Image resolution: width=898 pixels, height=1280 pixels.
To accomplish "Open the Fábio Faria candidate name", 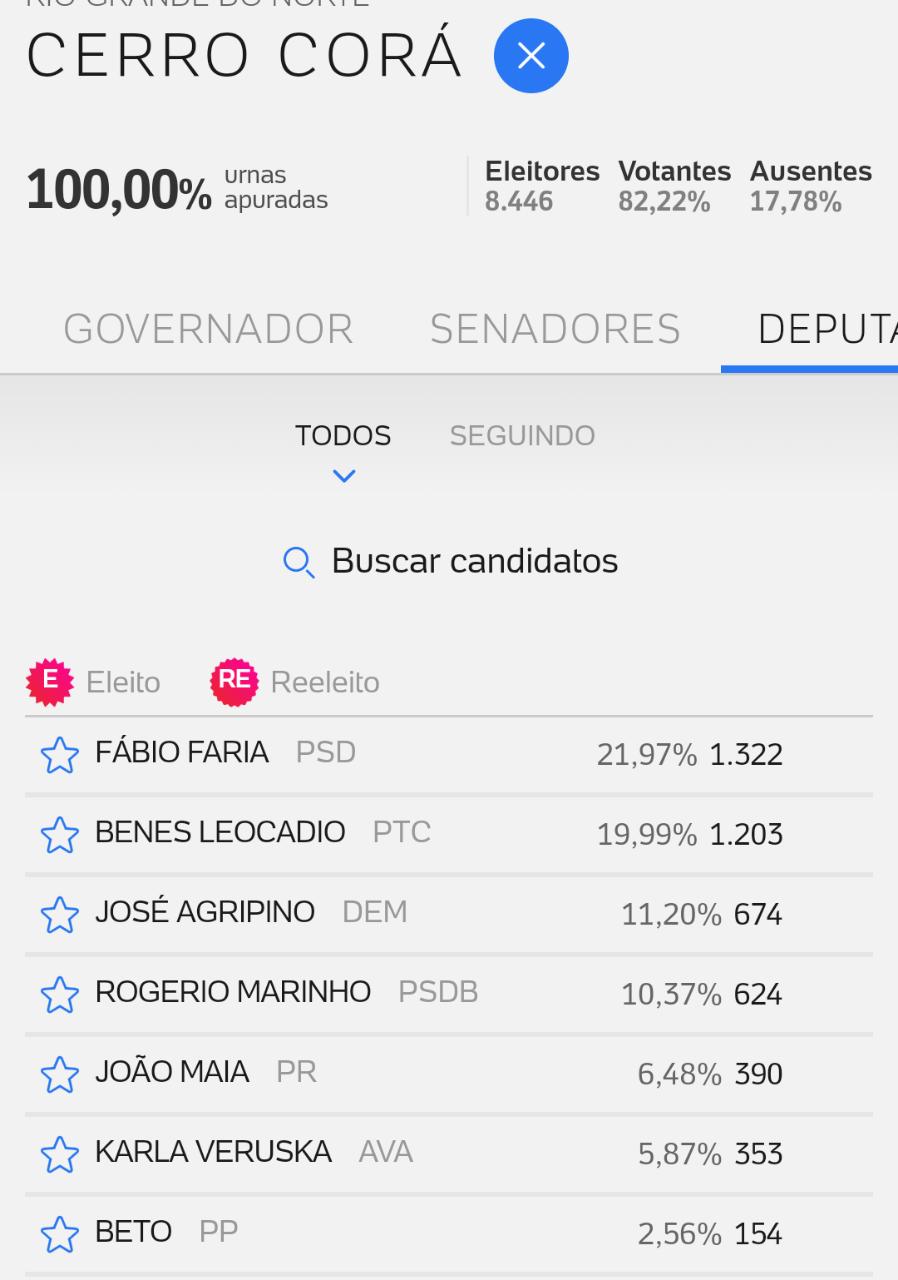I will point(182,752).
